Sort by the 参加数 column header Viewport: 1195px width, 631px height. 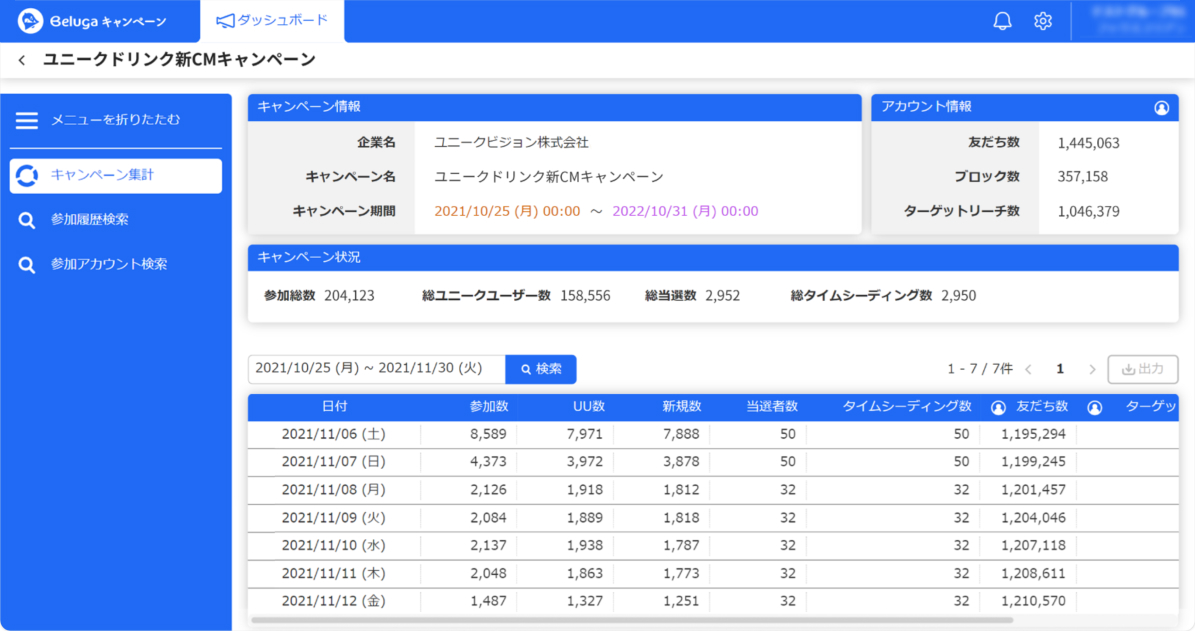tap(489, 407)
